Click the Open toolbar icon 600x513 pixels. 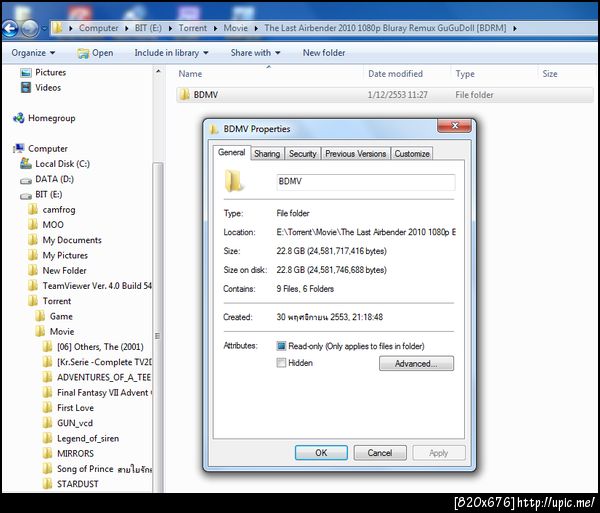(83, 53)
